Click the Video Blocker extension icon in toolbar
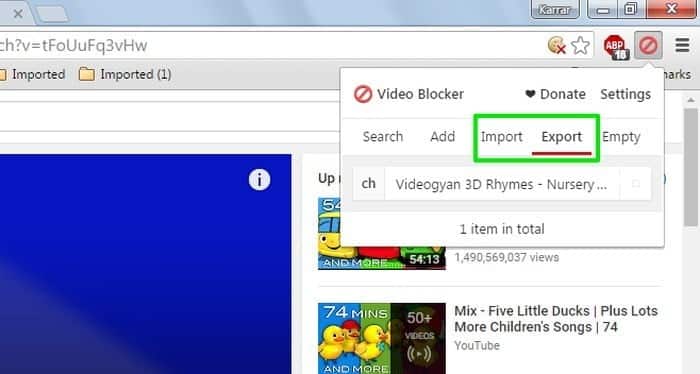 (648, 45)
